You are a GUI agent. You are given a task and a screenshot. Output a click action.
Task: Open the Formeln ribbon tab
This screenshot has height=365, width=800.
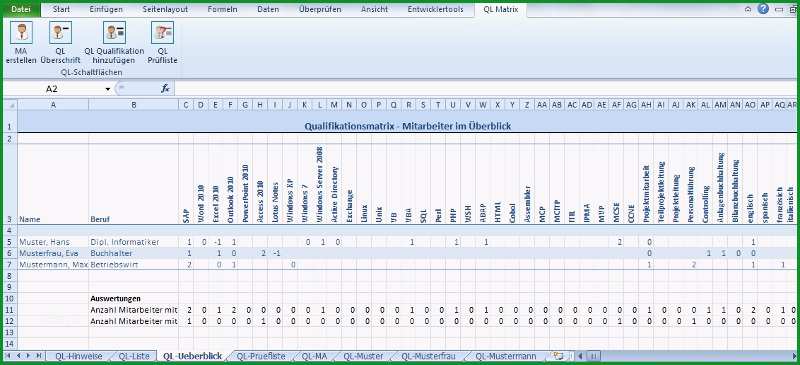pos(222,9)
